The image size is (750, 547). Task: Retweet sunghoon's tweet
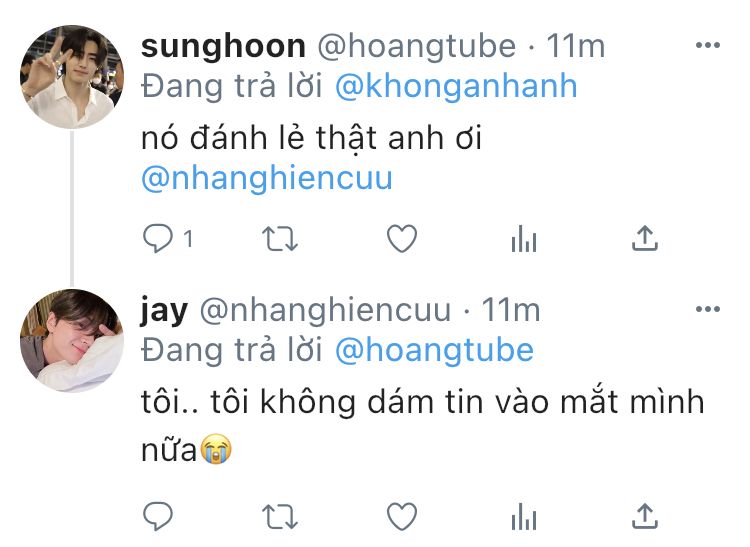280,239
